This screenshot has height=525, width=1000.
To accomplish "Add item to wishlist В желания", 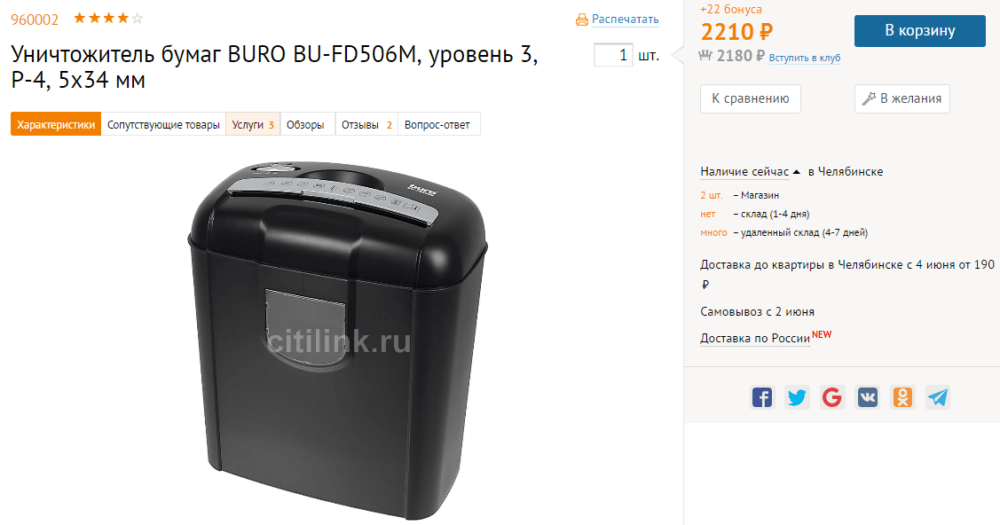I will (902, 99).
